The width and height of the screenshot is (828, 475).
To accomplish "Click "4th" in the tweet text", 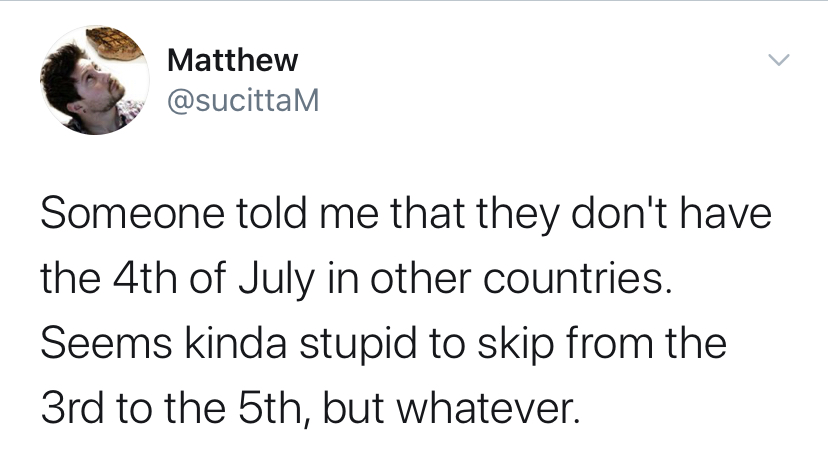I will [146, 278].
